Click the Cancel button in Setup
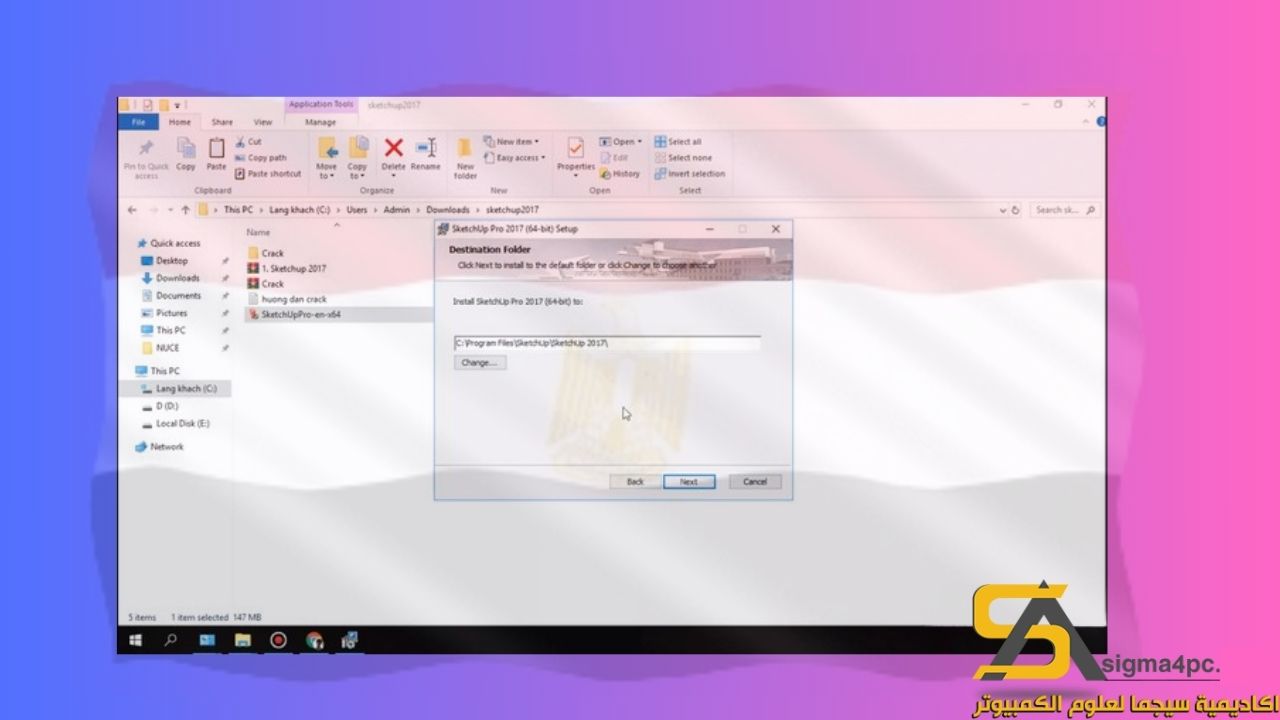1280x720 pixels. (755, 482)
